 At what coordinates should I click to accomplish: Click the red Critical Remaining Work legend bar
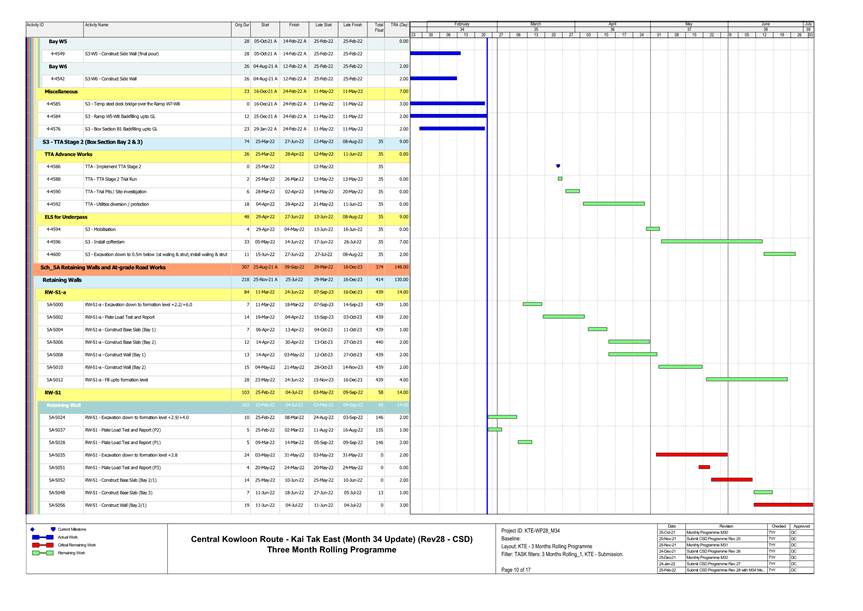(40, 544)
